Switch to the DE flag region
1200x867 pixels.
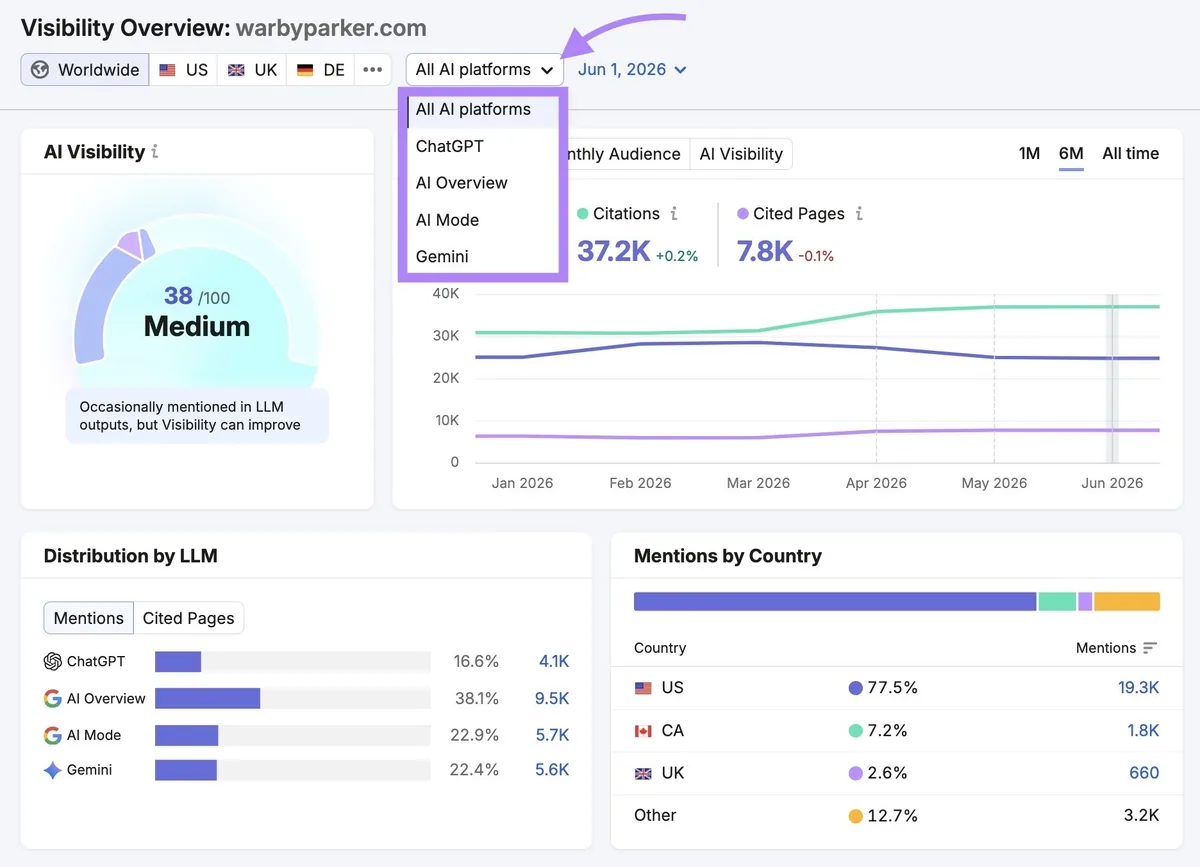point(320,70)
